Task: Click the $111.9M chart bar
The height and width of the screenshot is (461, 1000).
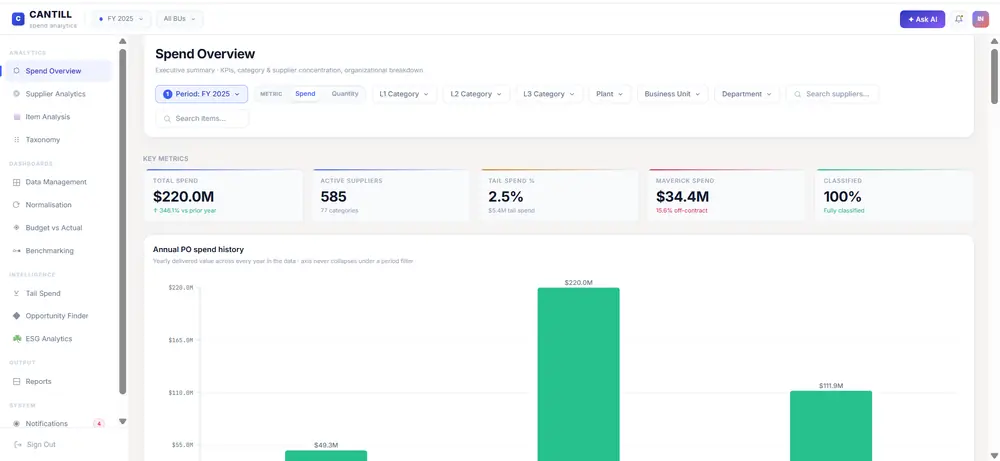Action: (x=830, y=426)
